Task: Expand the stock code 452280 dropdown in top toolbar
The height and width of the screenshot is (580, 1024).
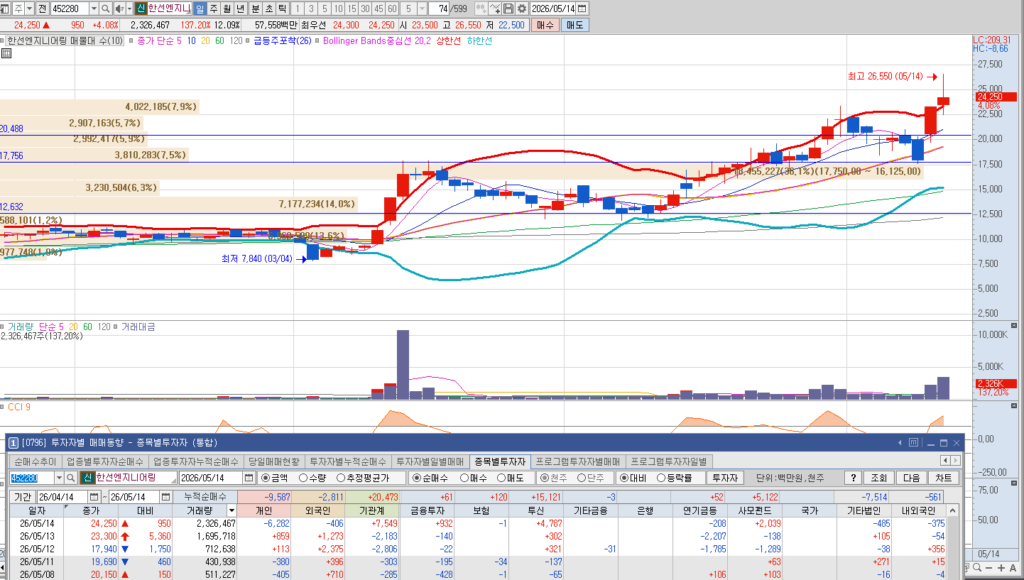Action: pyautogui.click(x=93, y=8)
